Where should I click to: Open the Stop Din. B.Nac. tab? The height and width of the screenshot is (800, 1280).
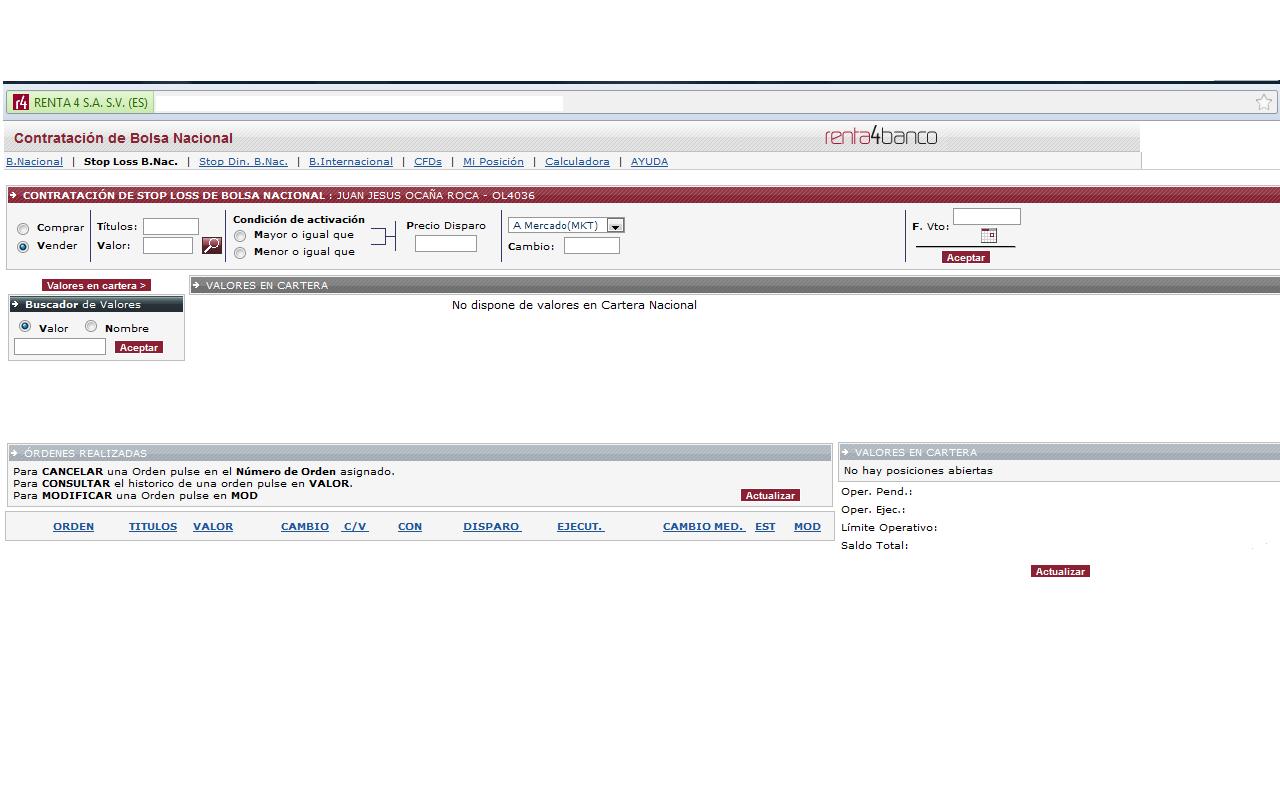(x=243, y=161)
